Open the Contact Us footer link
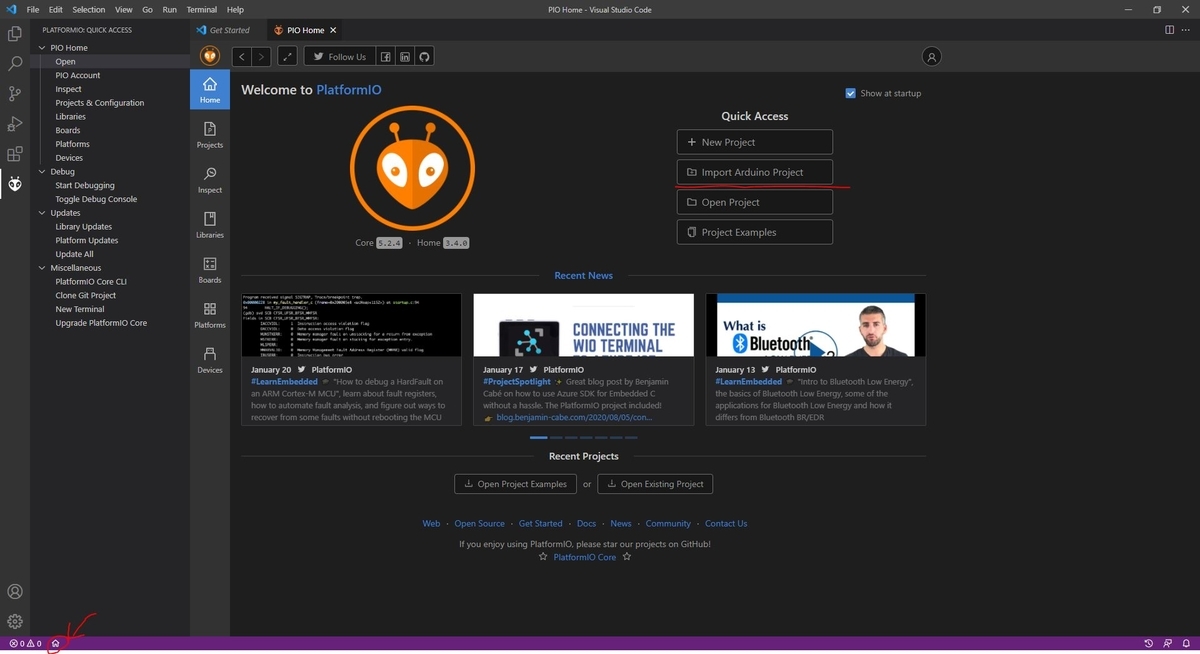1200x654 pixels. pos(726,523)
